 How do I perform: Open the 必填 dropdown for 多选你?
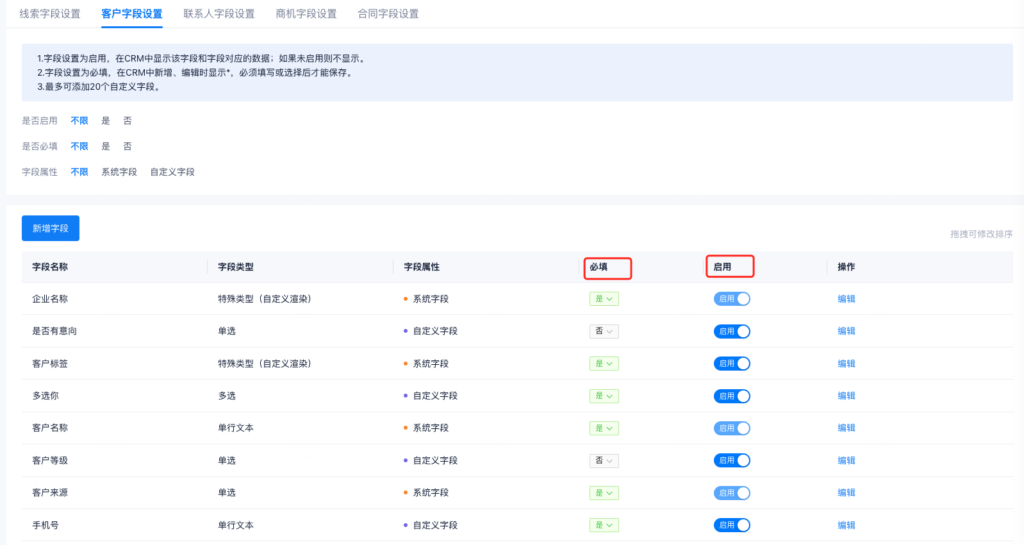(603, 396)
